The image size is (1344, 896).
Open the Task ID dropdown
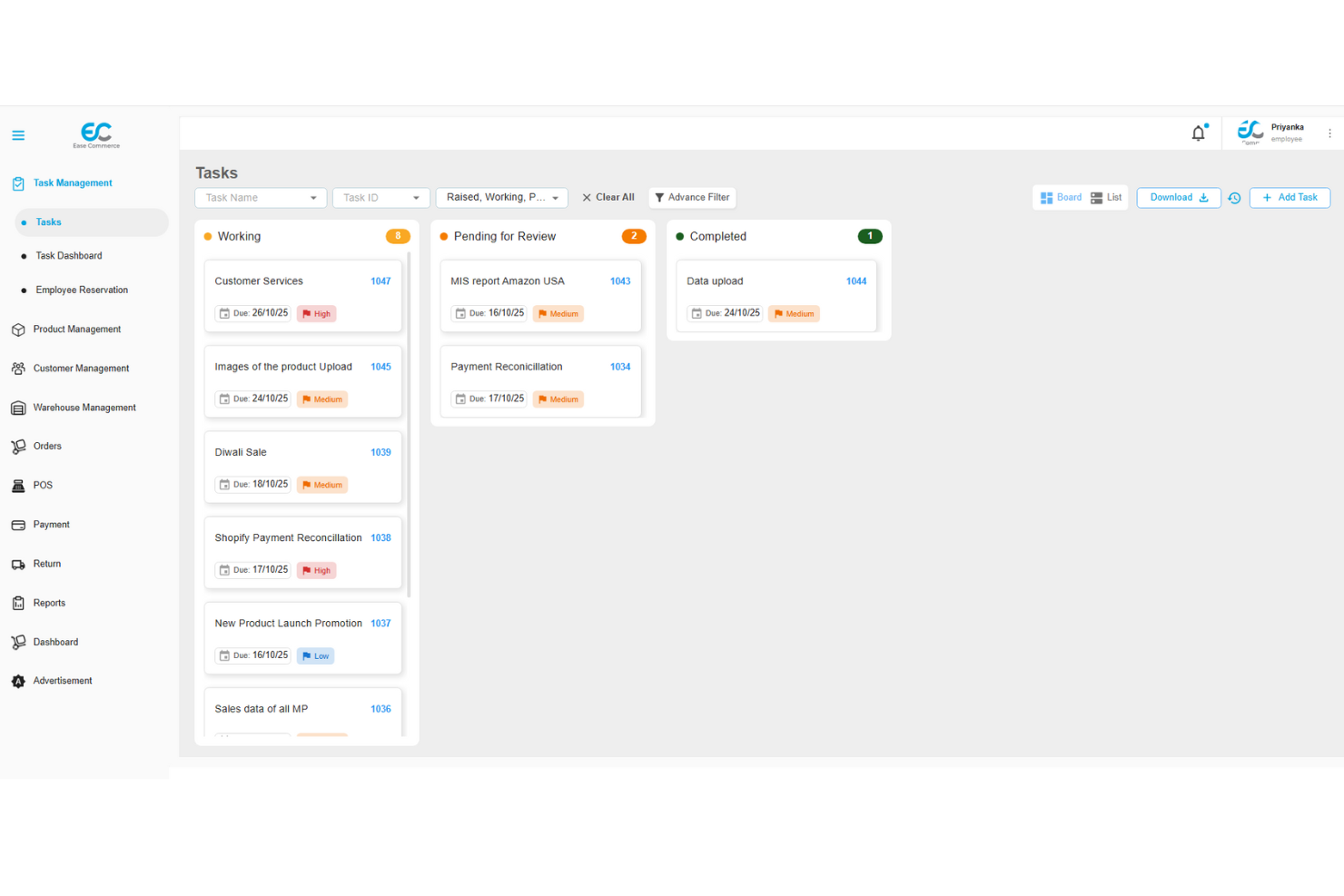[x=380, y=197]
